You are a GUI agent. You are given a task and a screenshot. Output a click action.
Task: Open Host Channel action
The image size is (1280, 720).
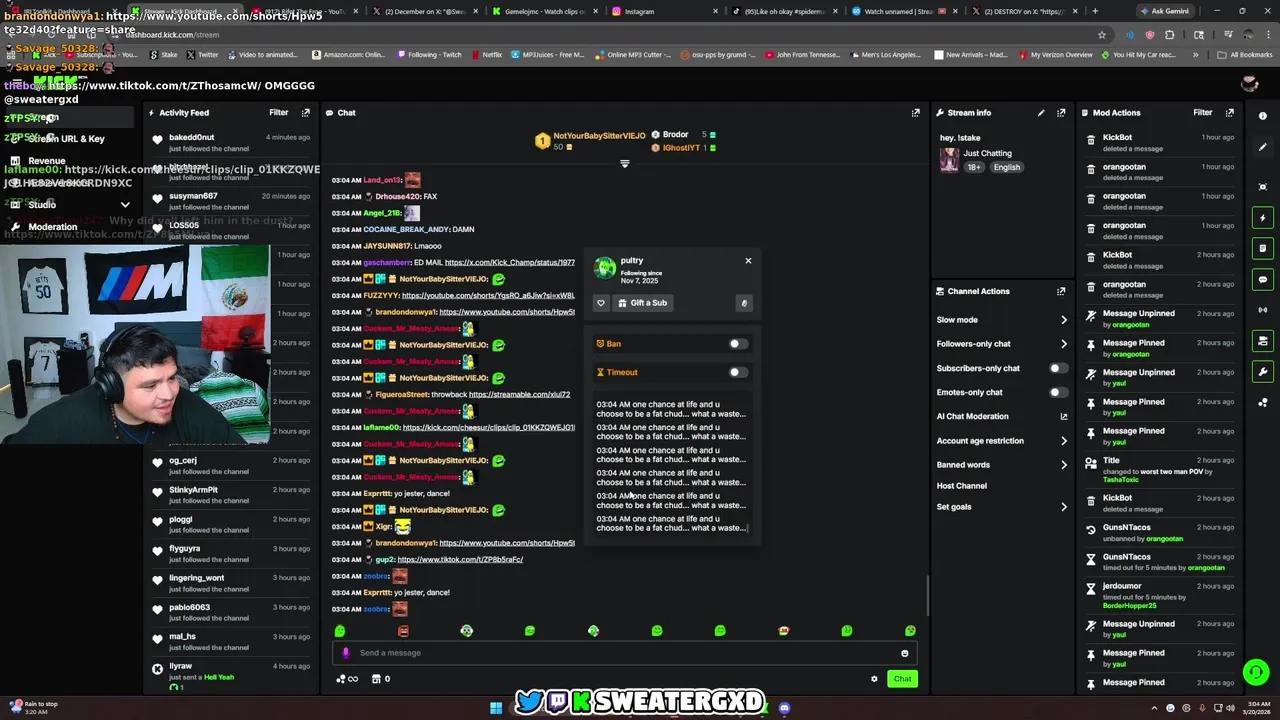click(962, 486)
